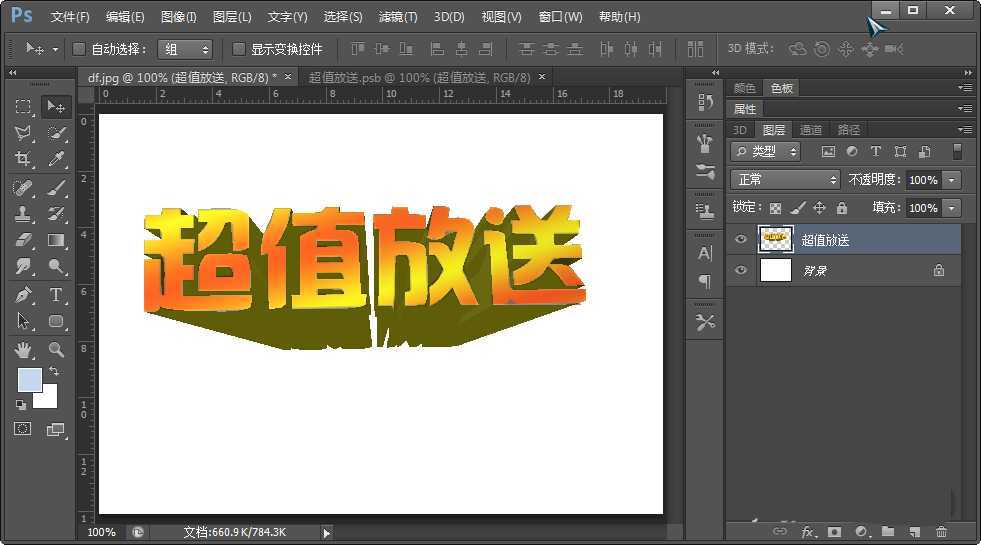This screenshot has height=545, width=981.
Task: Click the foreground color swatch
Action: coord(29,380)
